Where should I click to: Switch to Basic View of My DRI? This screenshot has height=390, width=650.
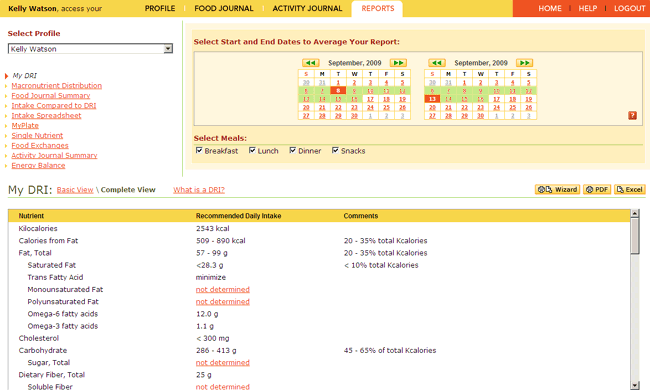[x=75, y=189]
